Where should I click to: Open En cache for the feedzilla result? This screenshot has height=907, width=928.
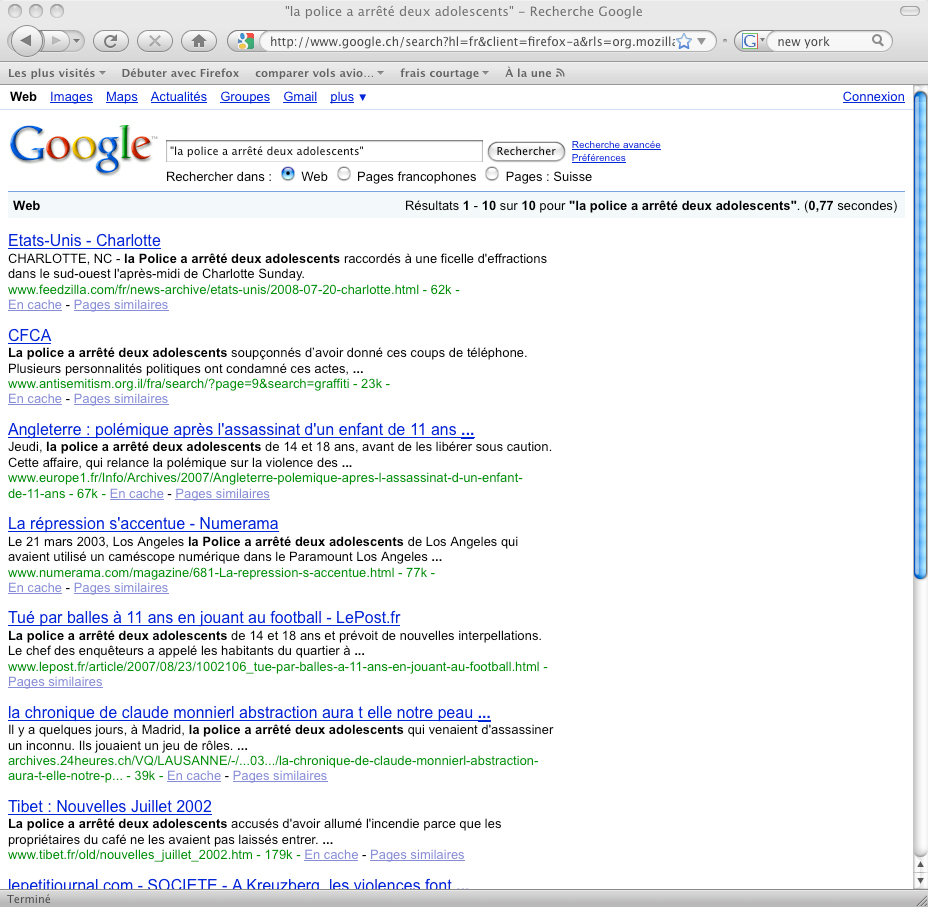click(35, 305)
